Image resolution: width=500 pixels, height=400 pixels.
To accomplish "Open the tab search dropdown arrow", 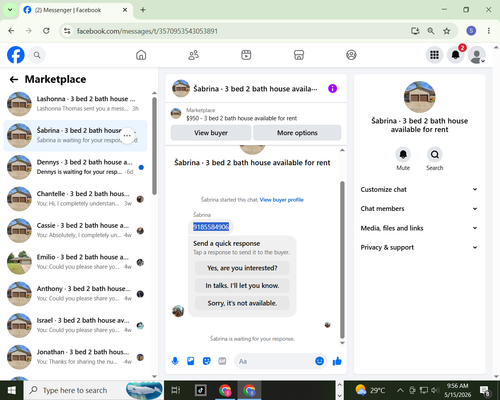I will pyautogui.click(x=10, y=10).
